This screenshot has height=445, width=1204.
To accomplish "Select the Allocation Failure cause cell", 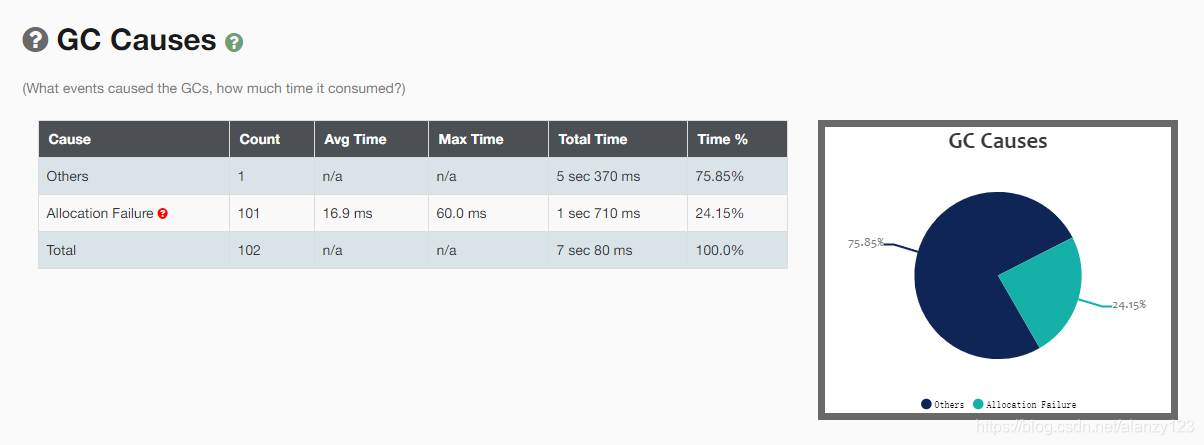I will [x=134, y=213].
